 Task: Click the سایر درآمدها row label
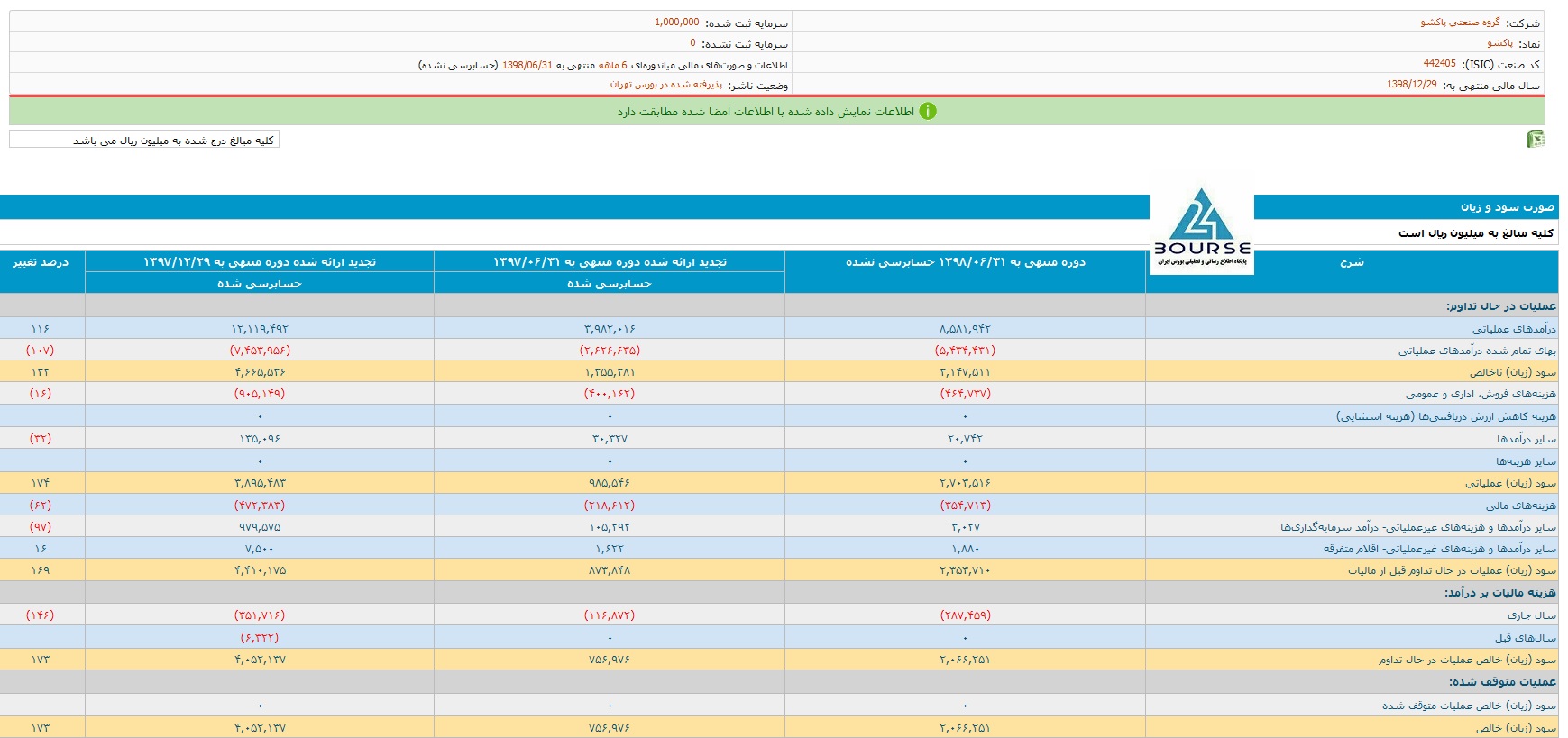click(x=1527, y=439)
